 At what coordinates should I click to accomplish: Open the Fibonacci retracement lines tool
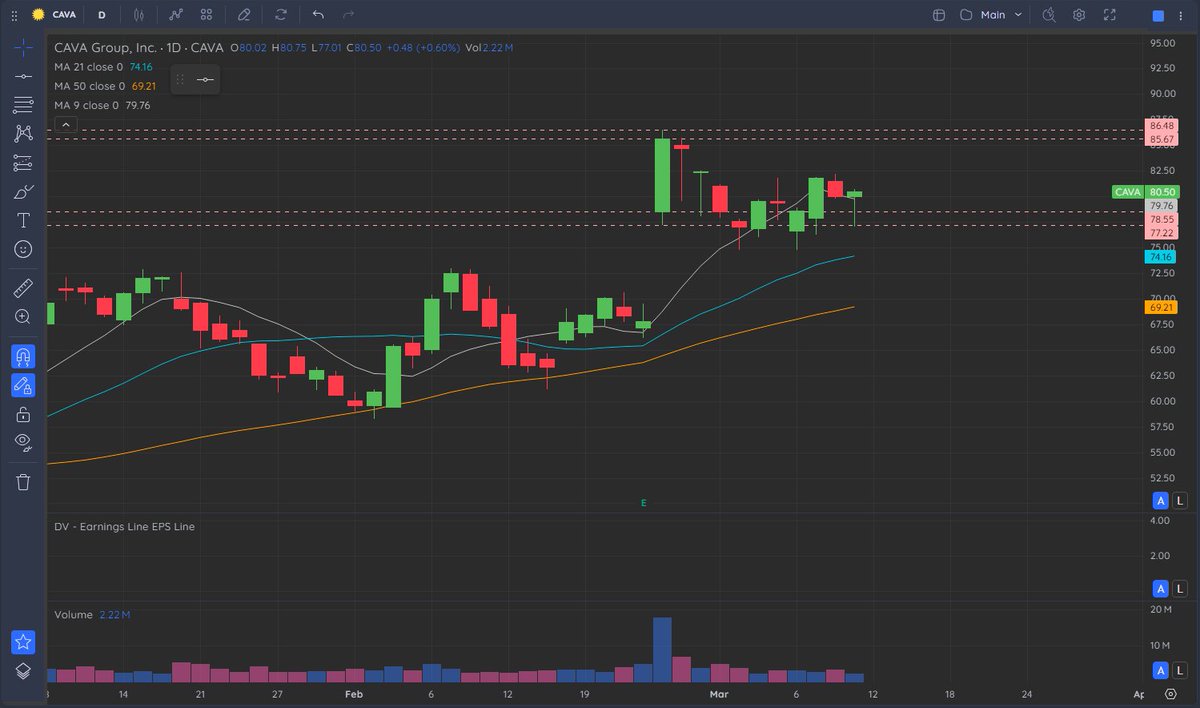tap(23, 105)
